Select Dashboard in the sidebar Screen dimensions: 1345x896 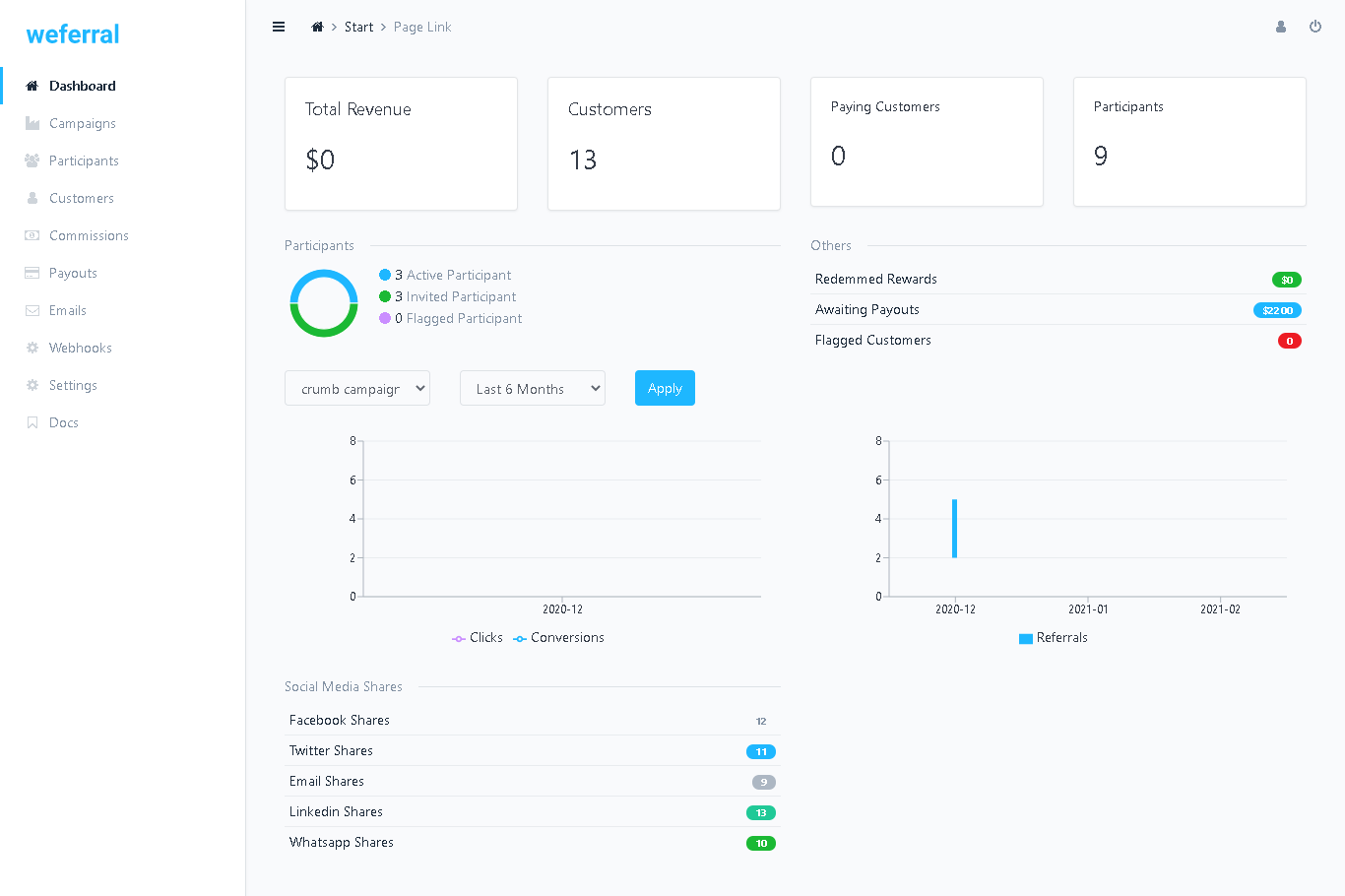(x=81, y=86)
